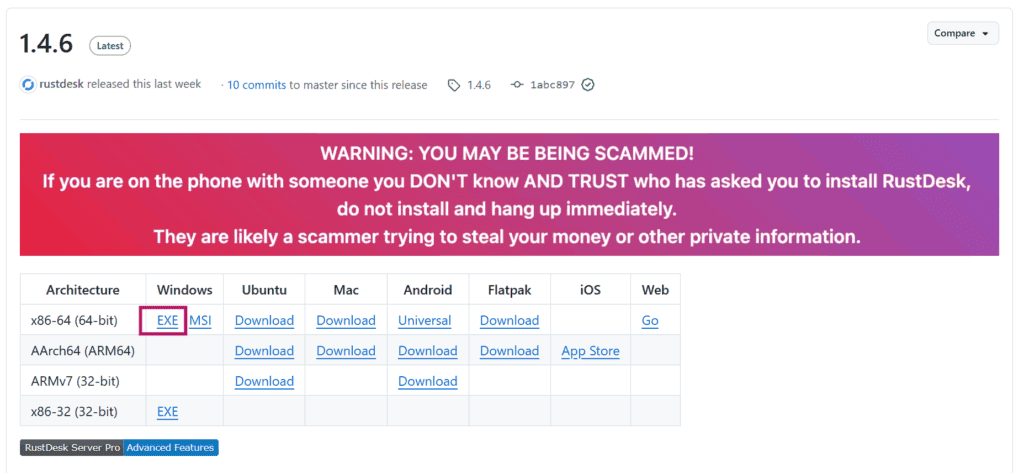Screen dimensions: 1024x473
Task: Open the iOS App Store link
Action: 590,351
